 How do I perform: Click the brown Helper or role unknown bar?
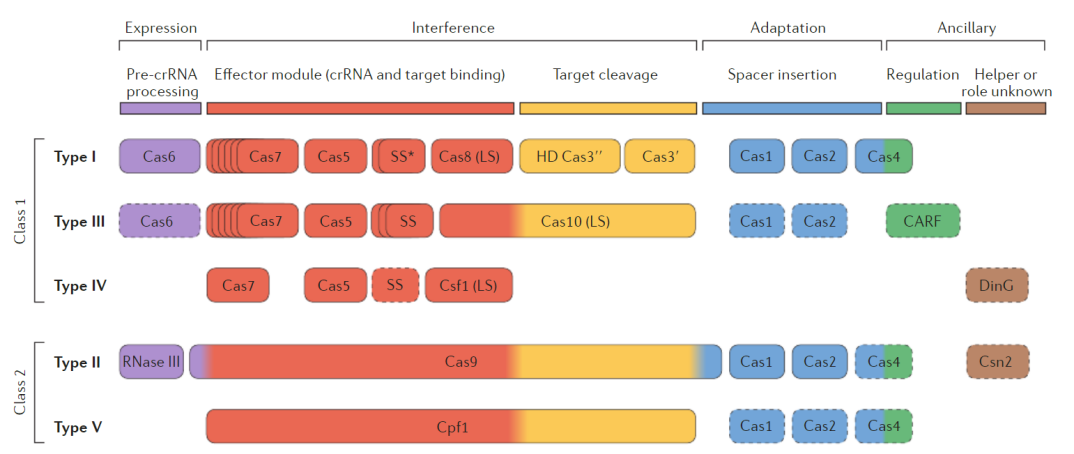tap(1005, 108)
